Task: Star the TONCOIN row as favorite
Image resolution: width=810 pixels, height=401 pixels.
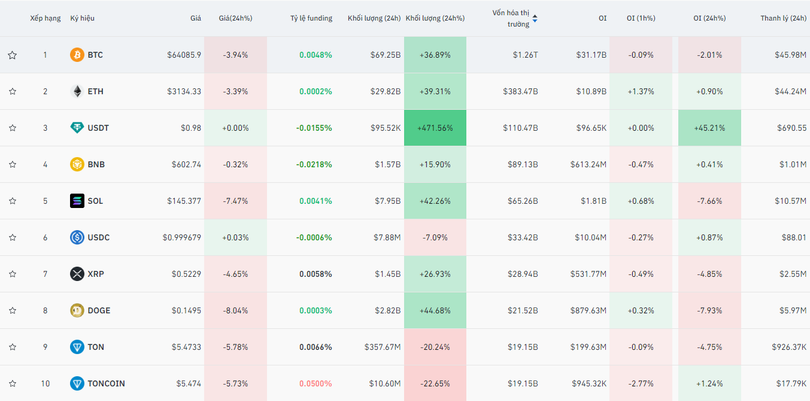Action: [x=13, y=383]
